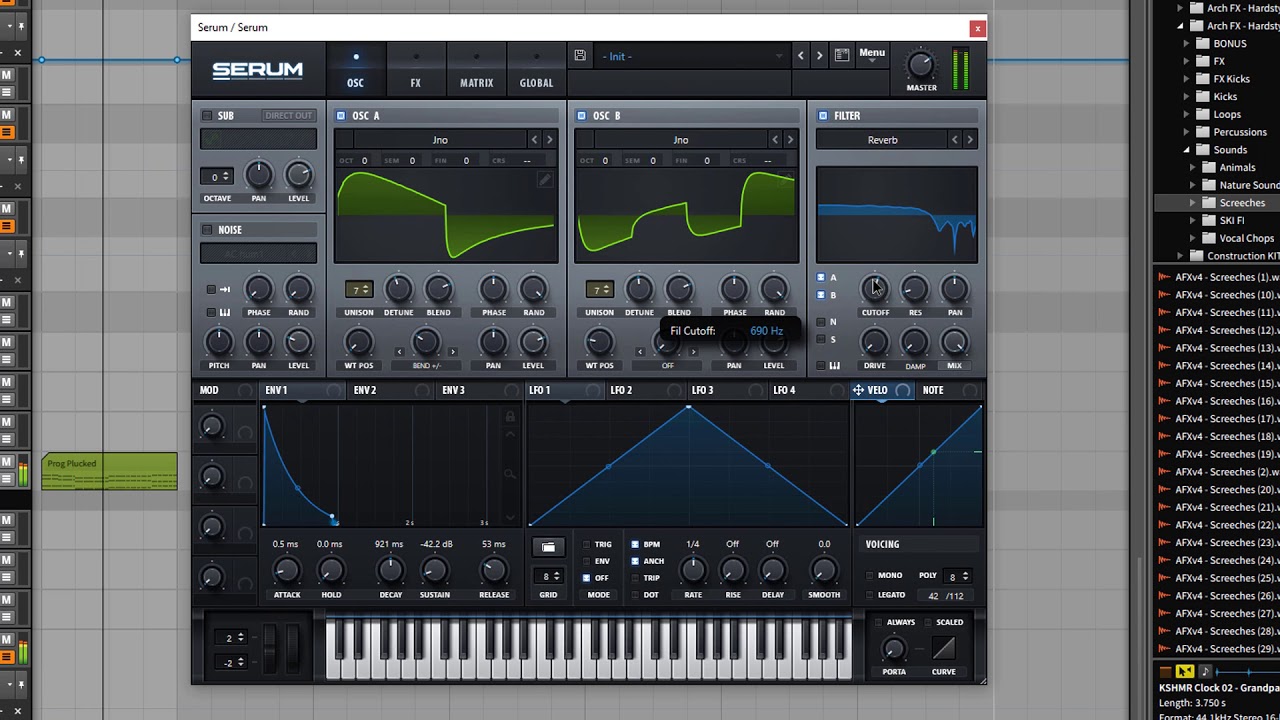This screenshot has height=720, width=1280.
Task: Click the filter keytrack piano icon
Action: (834, 365)
